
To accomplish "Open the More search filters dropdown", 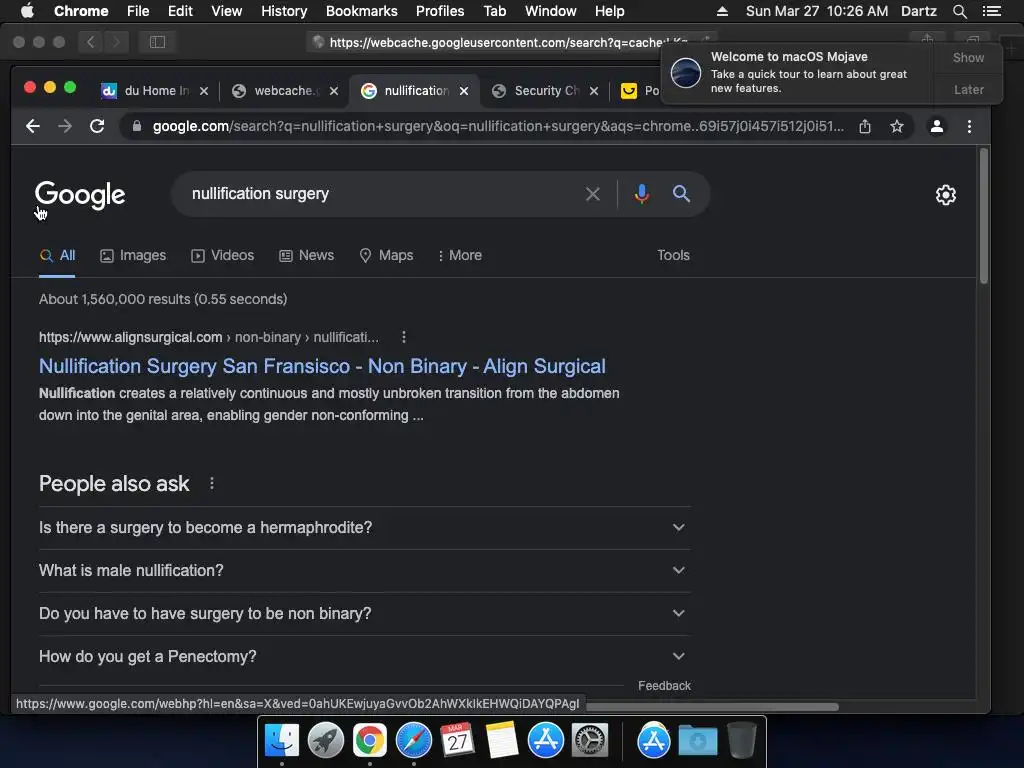I will pyautogui.click(x=460, y=255).
